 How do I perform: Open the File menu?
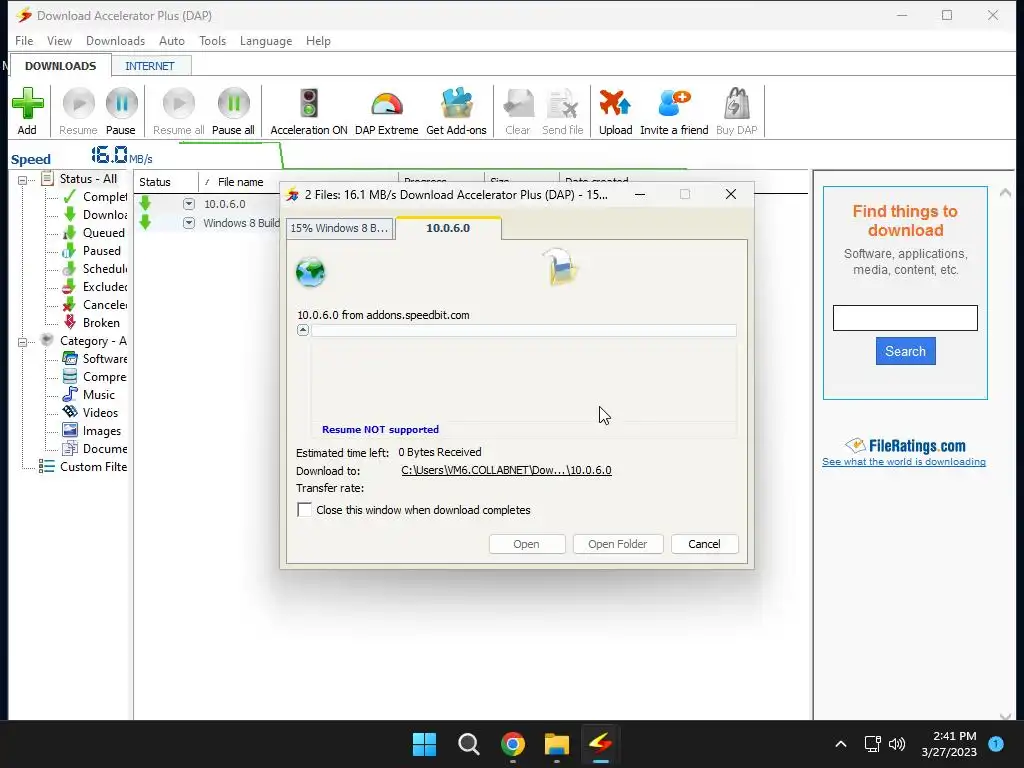(24, 40)
